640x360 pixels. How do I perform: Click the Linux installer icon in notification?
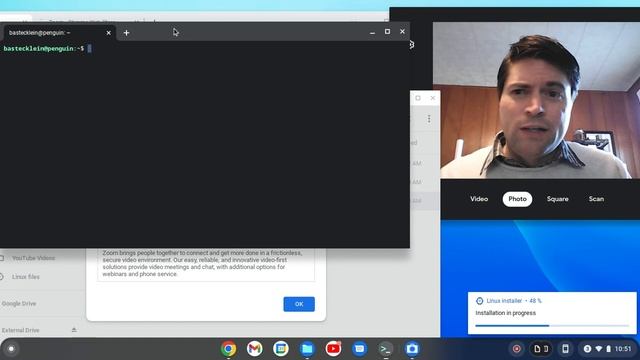[x=480, y=301]
